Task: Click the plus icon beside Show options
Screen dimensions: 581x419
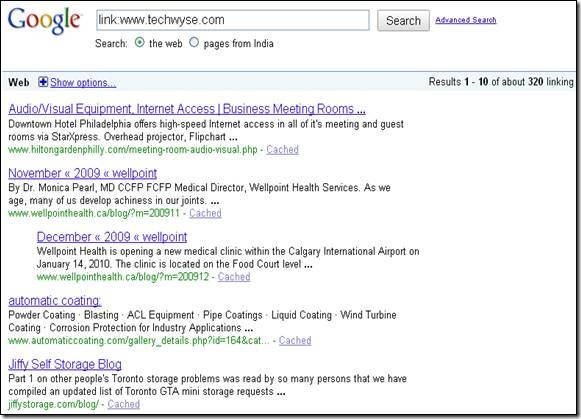Action: tap(43, 82)
